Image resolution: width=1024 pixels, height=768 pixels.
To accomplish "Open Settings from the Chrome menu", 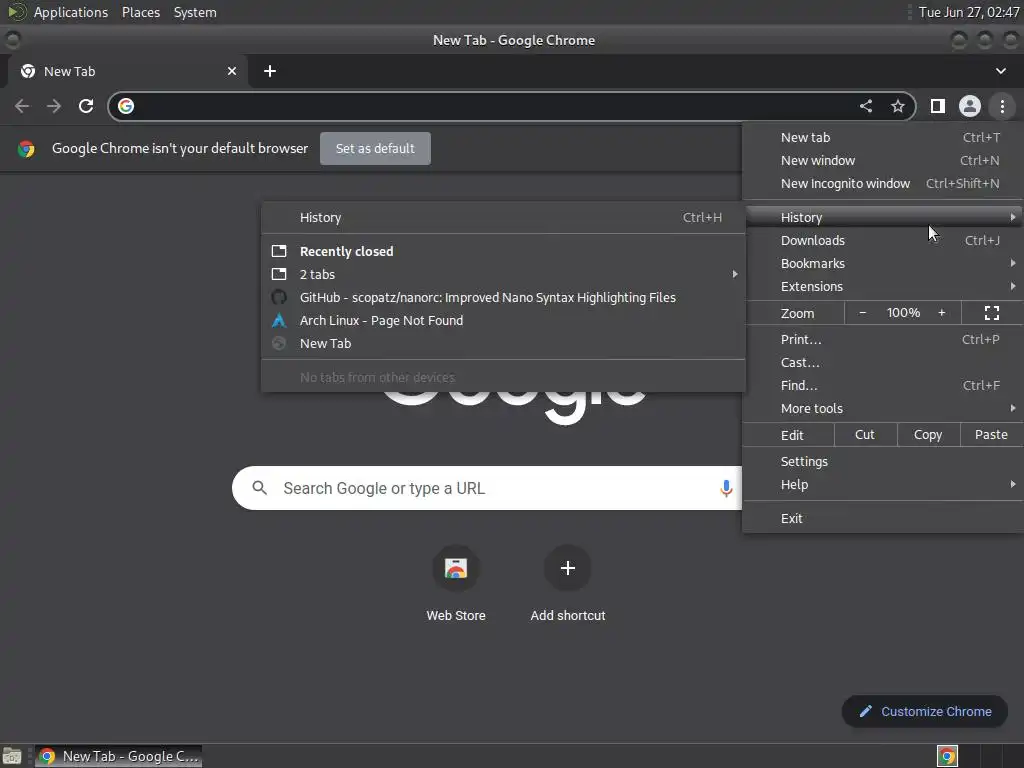I will pyautogui.click(x=883, y=462).
